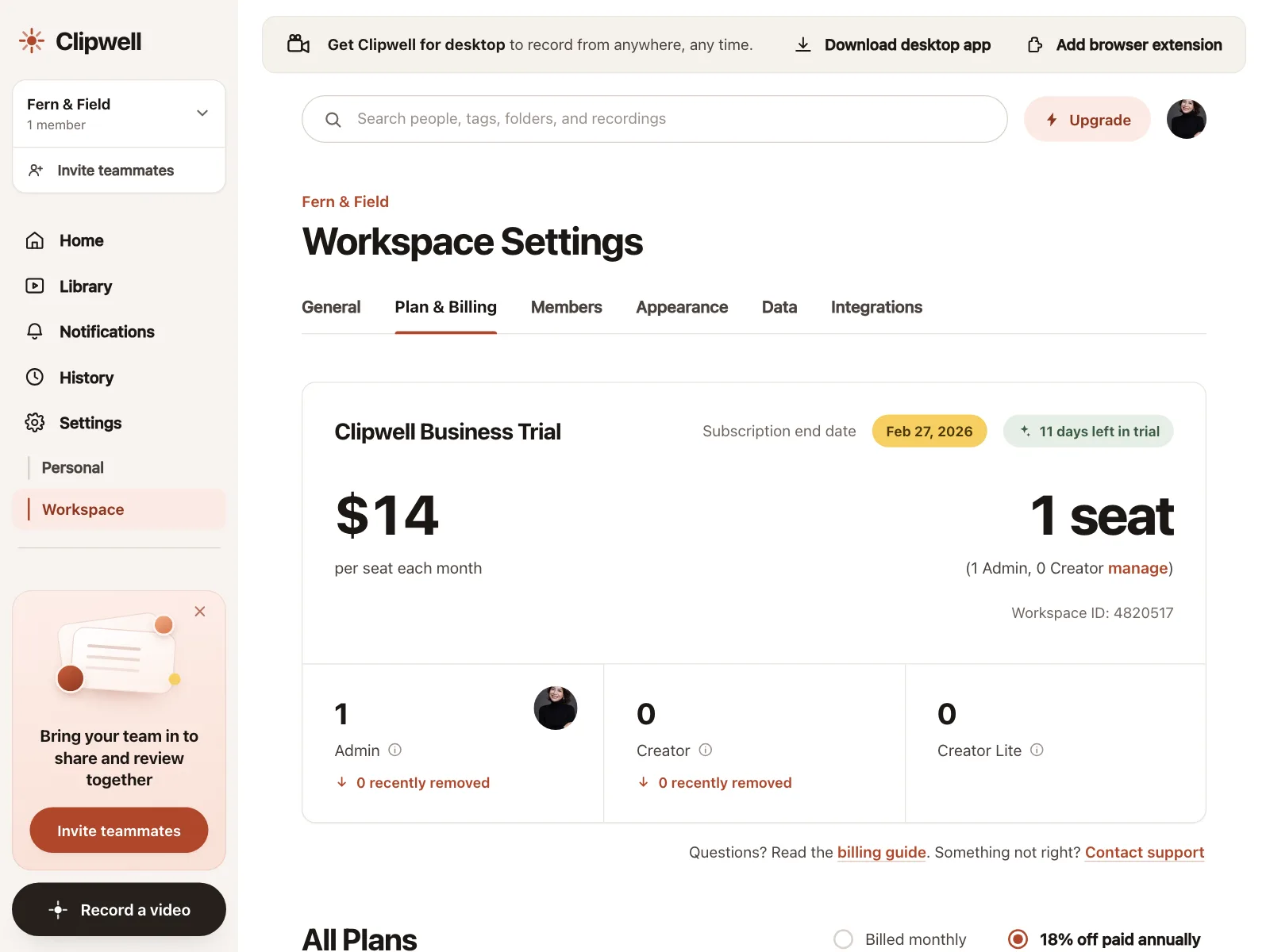Click the Admin avatar thumbnail in seat card
1270x952 pixels.
(x=556, y=708)
